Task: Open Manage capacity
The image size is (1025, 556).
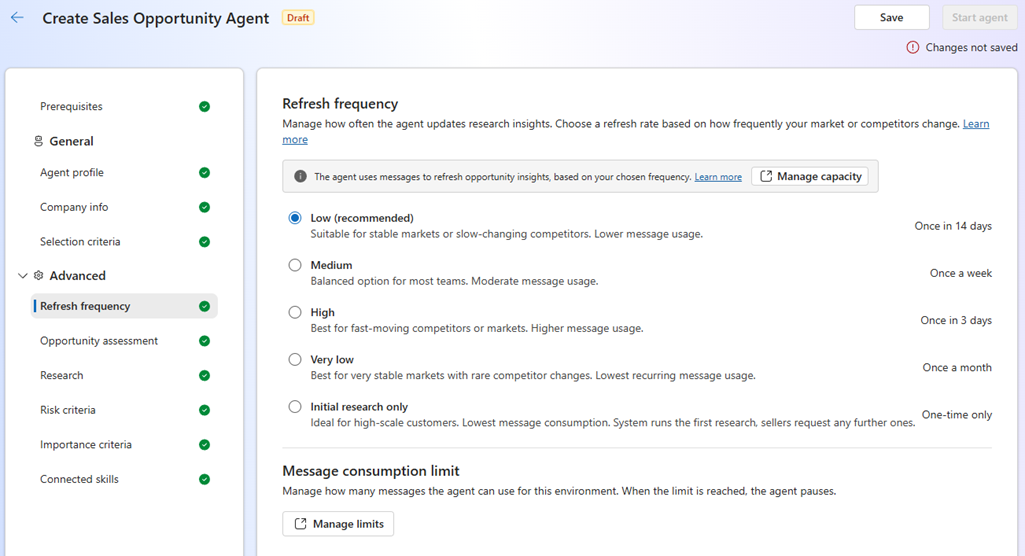Action: [810, 176]
